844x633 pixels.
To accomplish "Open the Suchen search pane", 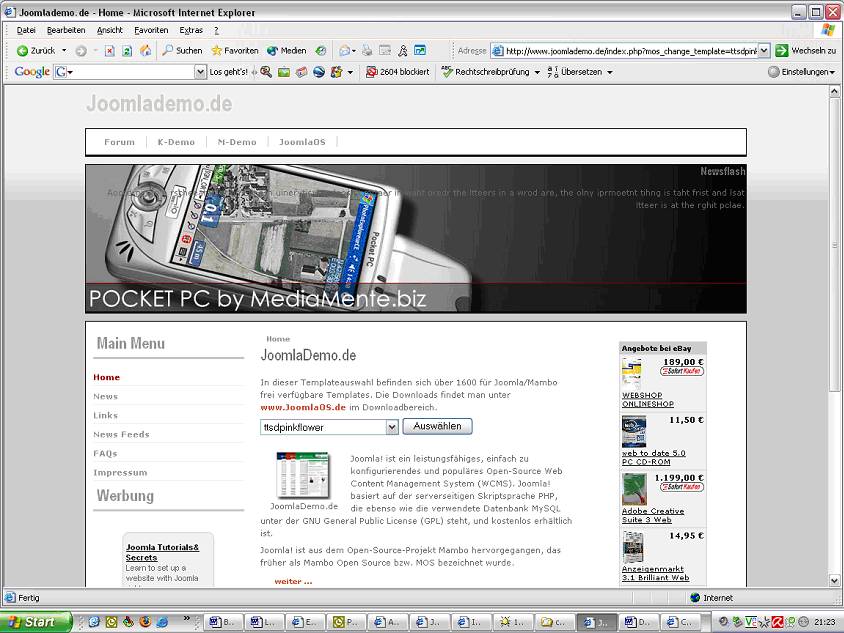I will pos(182,51).
